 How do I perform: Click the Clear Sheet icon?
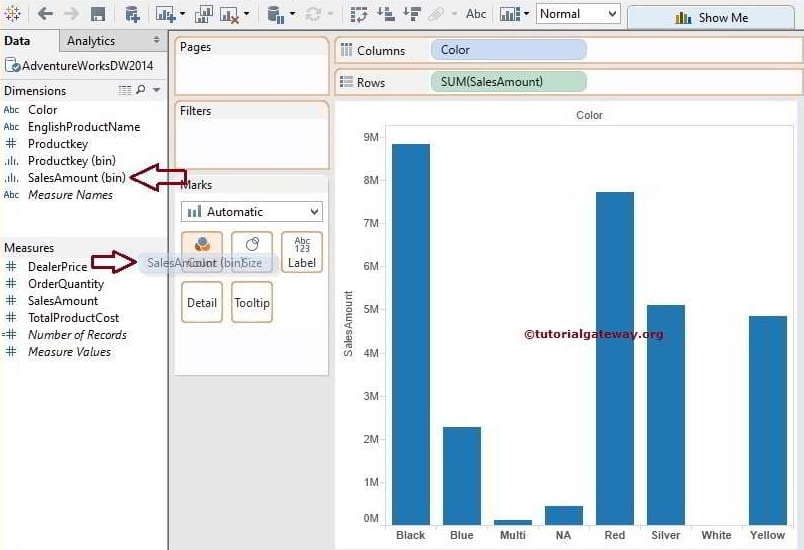229,15
